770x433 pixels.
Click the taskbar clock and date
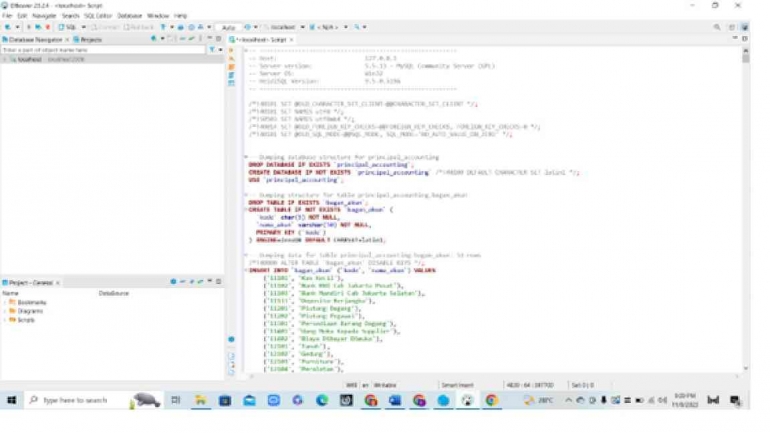pos(685,400)
